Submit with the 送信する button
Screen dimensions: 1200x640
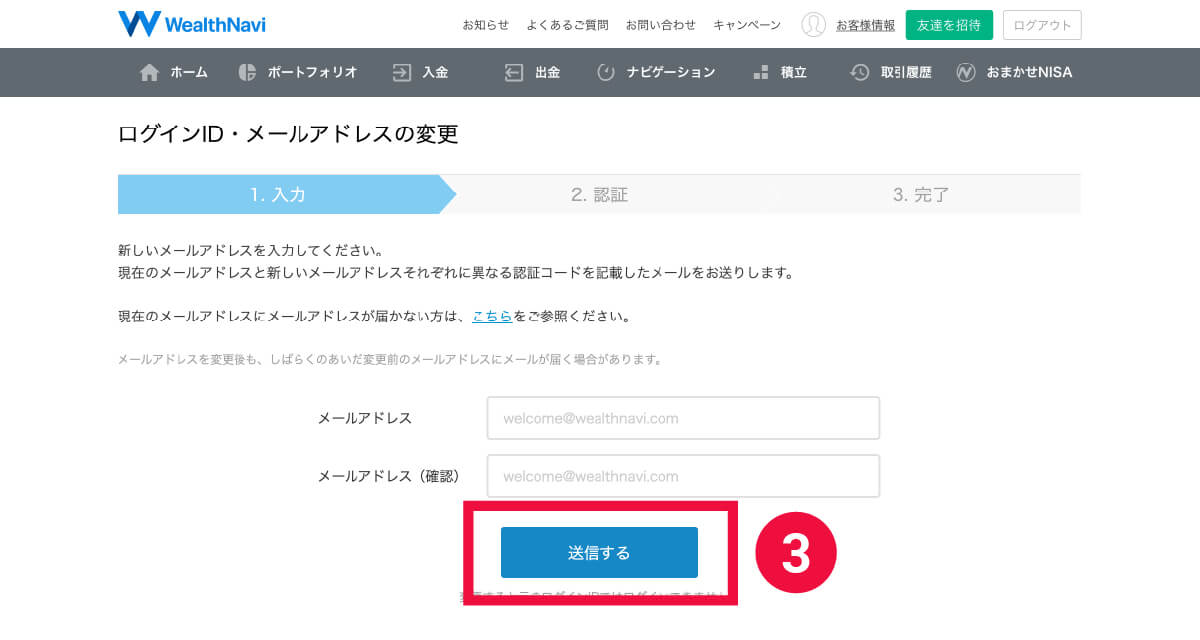coord(599,552)
